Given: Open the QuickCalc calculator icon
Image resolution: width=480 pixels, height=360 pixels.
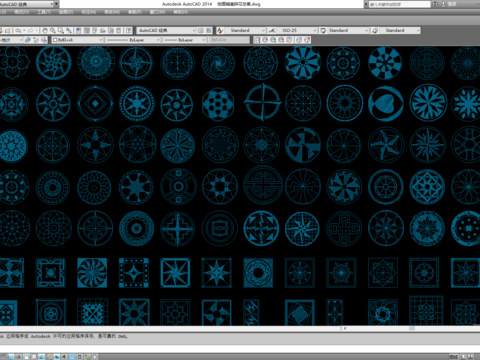Looking at the screenshot, I should (119, 30).
